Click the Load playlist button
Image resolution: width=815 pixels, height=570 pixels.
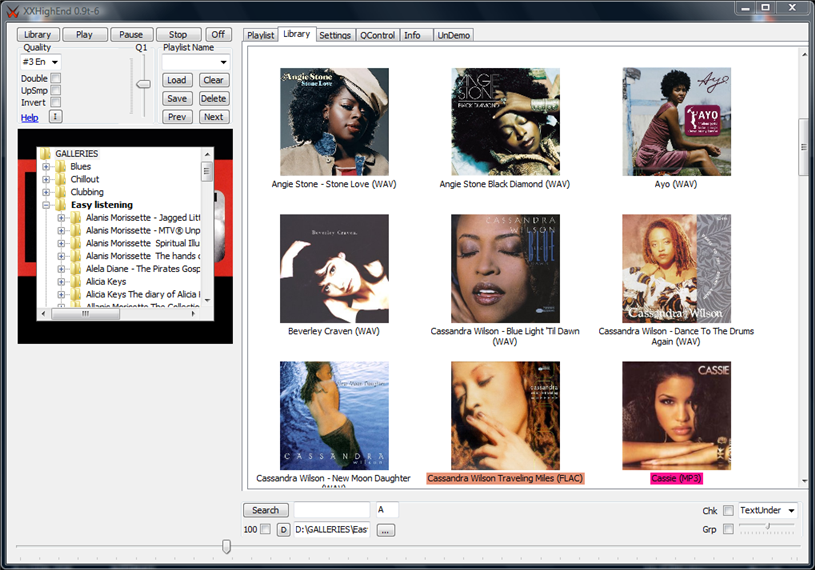coord(177,80)
